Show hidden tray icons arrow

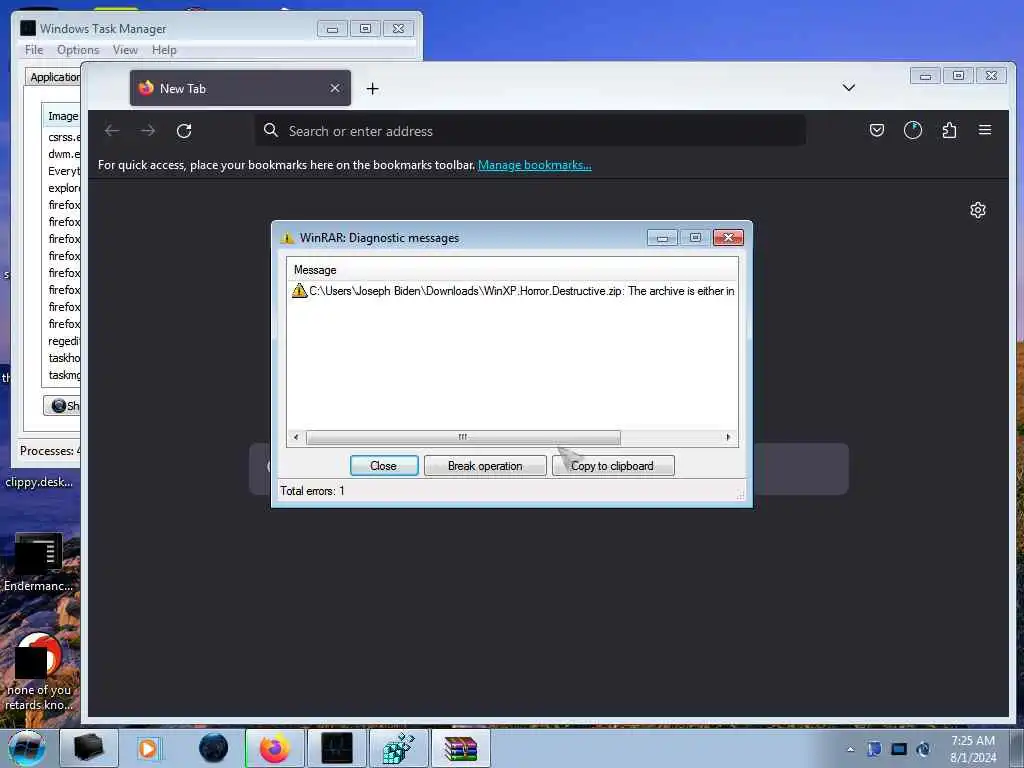point(850,749)
